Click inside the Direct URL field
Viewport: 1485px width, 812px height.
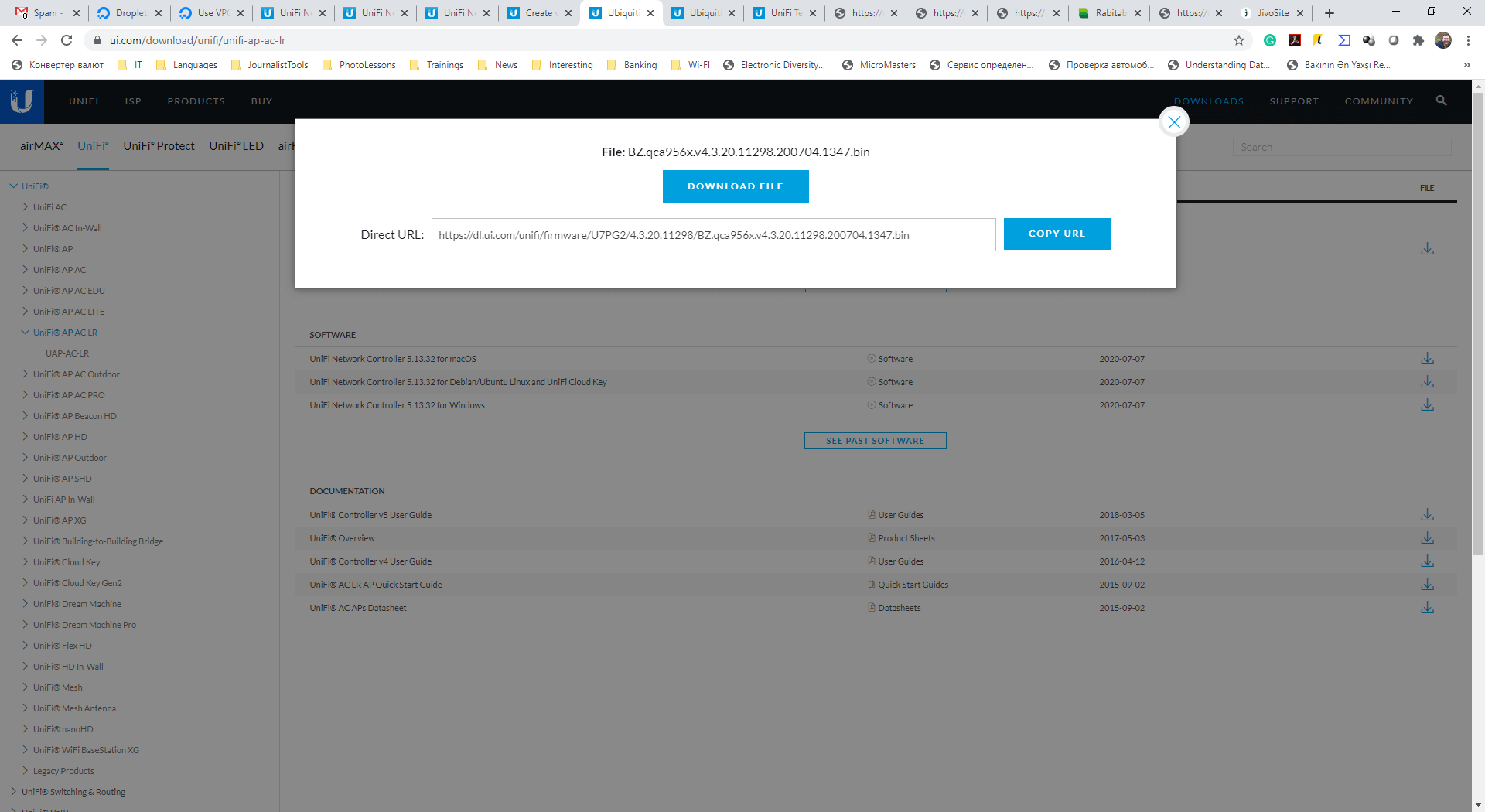click(713, 235)
